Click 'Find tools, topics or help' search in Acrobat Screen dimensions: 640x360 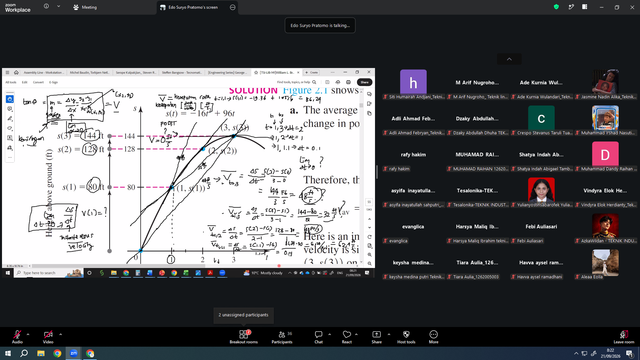click(297, 82)
